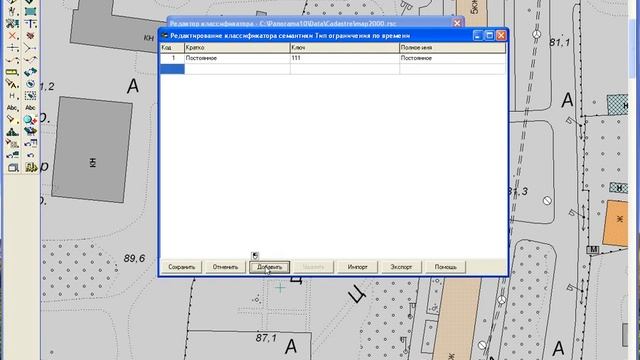Select the green pyramid terrain tool
Viewport: 640px width, 360px height.
coord(13,131)
